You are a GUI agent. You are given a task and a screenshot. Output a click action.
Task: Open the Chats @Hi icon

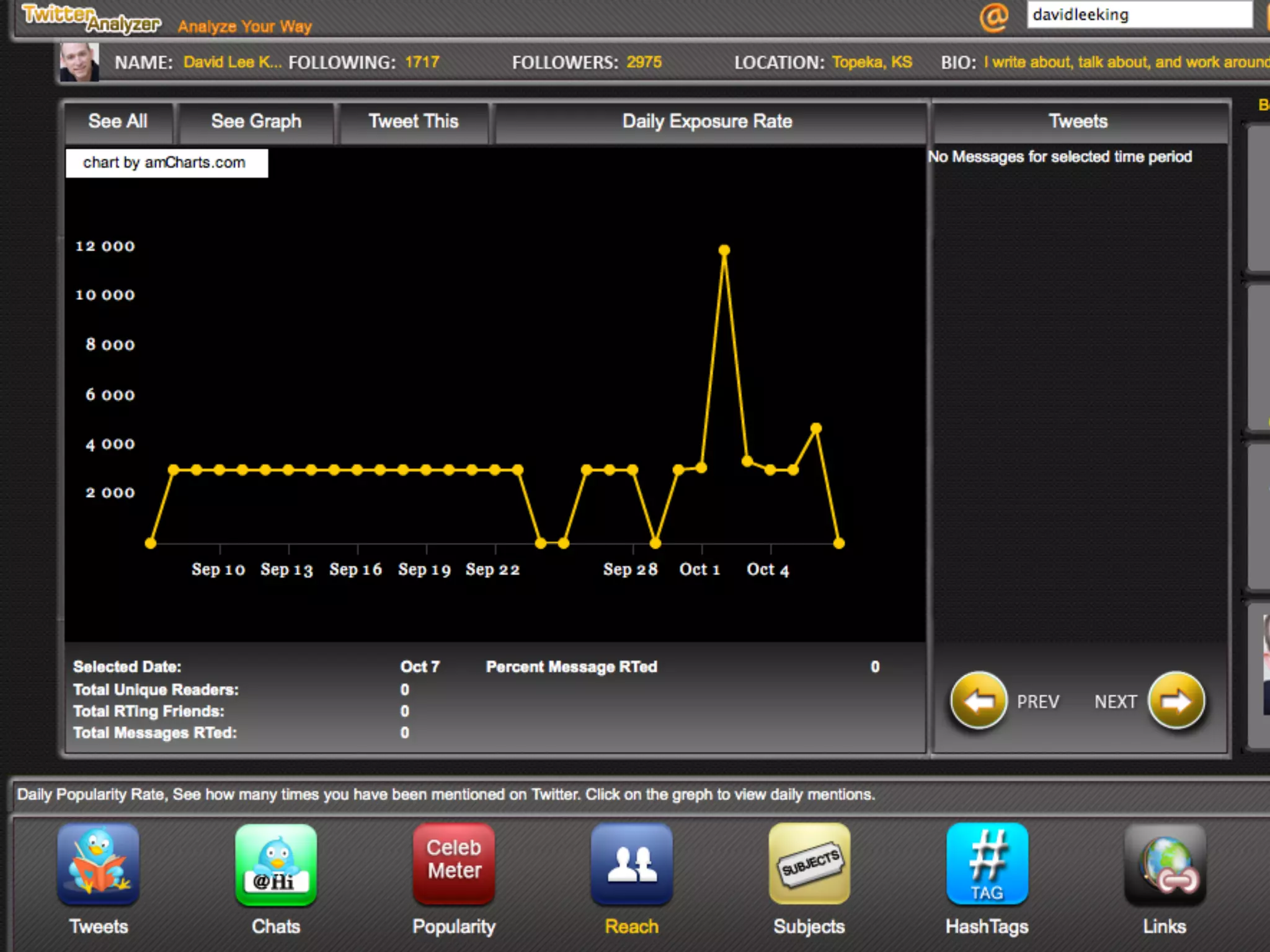[x=276, y=864]
